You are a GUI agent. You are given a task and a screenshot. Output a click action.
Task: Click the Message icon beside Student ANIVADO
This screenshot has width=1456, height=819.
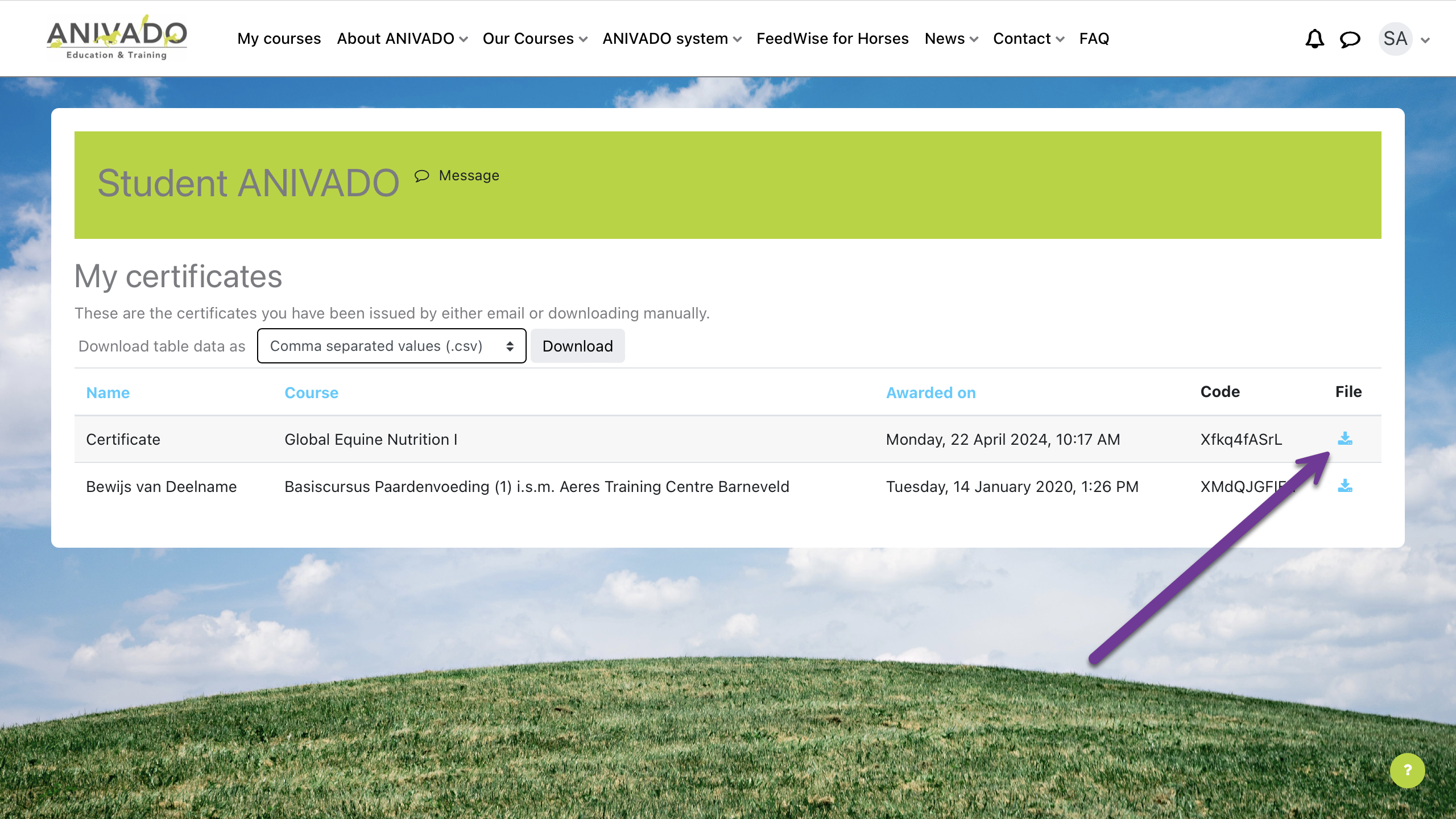[x=421, y=176]
